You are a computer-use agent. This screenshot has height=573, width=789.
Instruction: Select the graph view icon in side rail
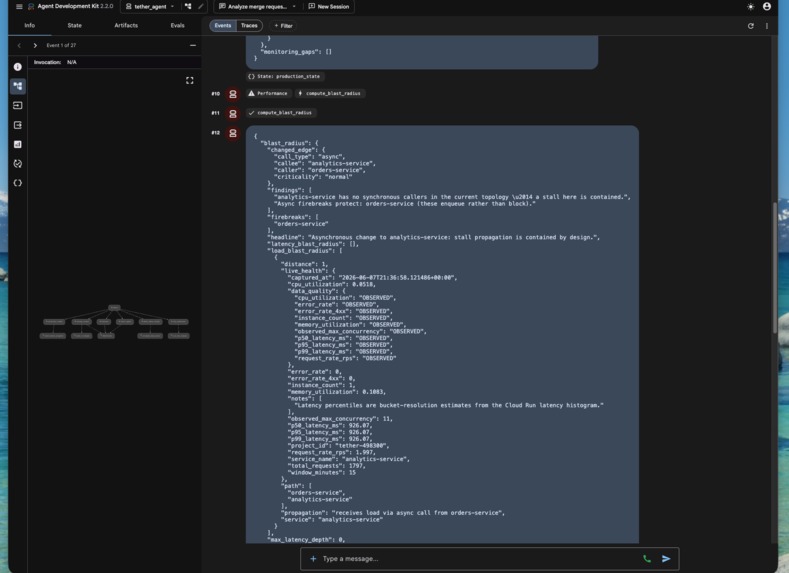(x=18, y=86)
